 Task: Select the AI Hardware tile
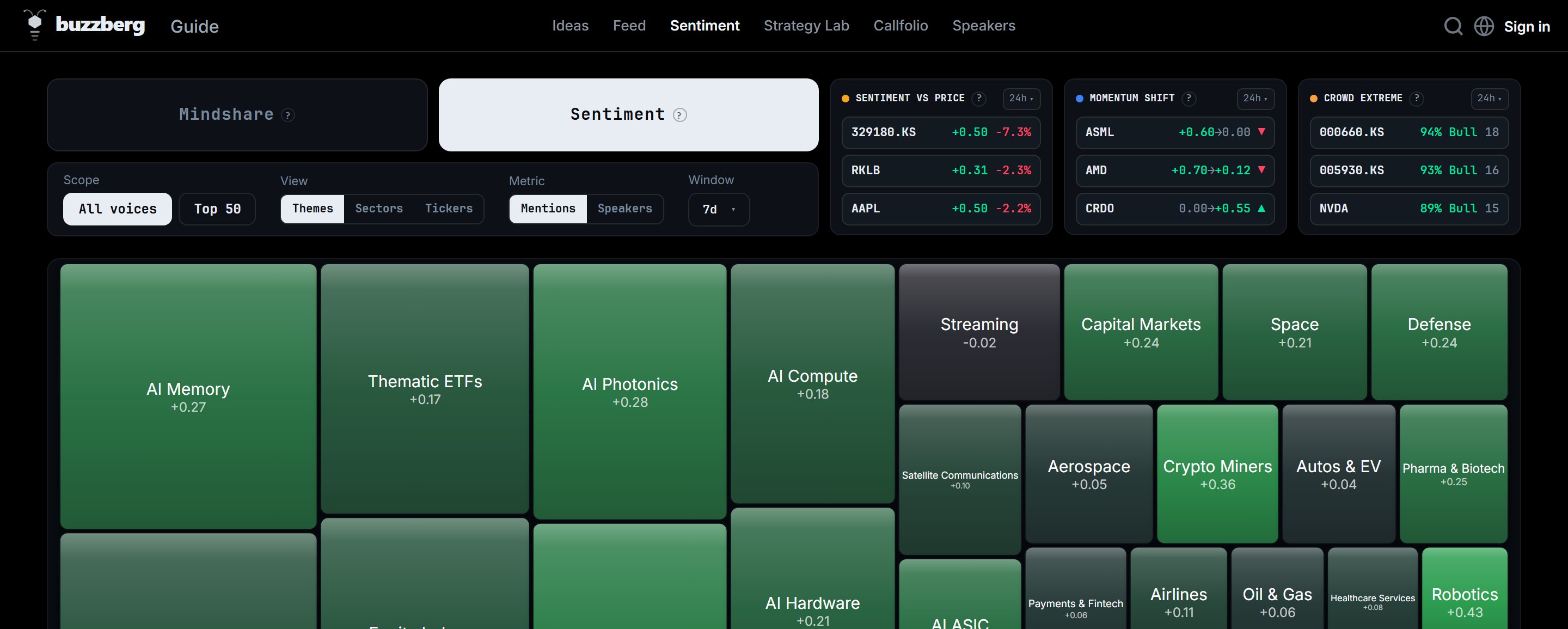point(813,569)
